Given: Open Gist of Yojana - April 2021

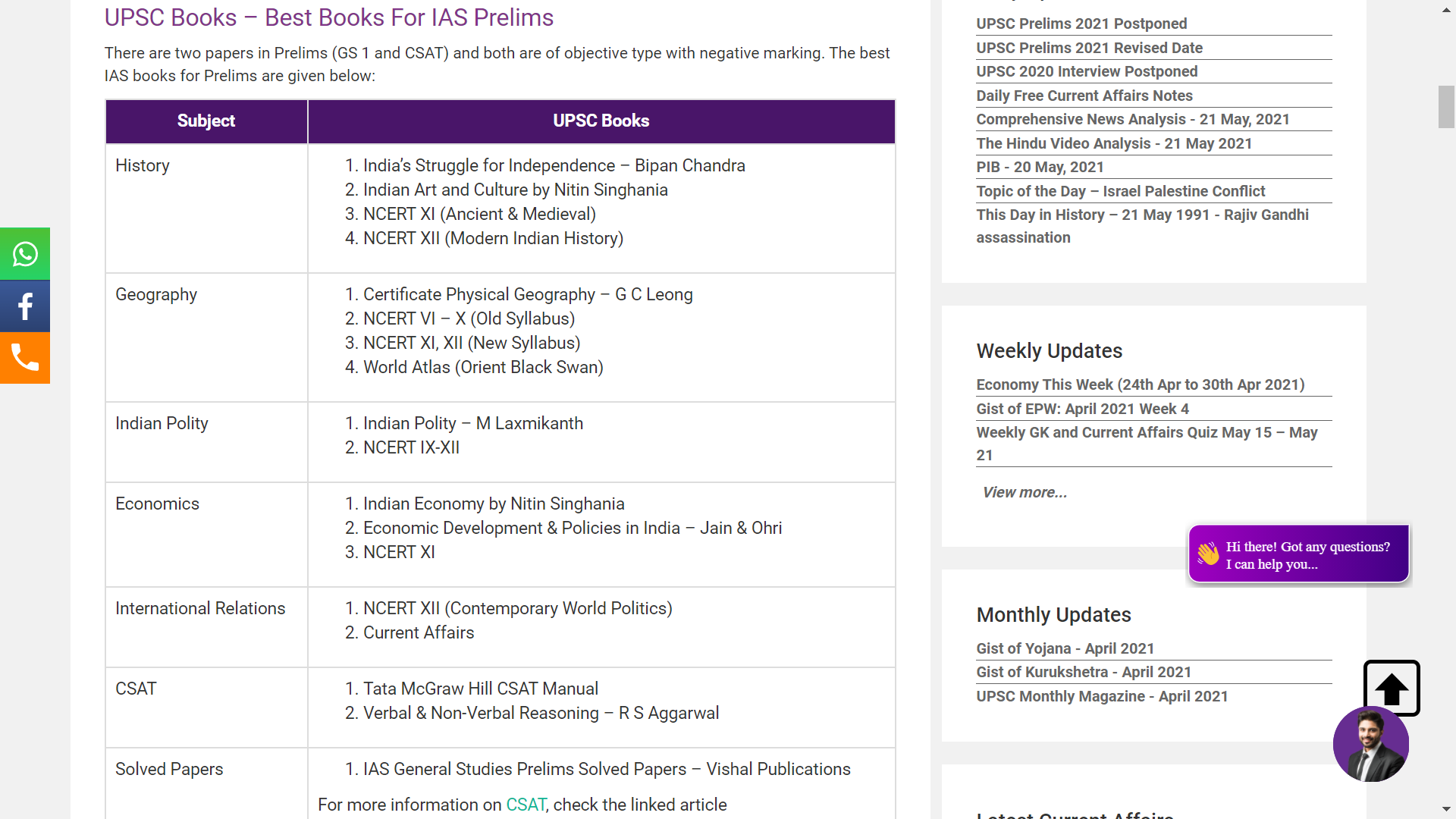Looking at the screenshot, I should [1065, 648].
